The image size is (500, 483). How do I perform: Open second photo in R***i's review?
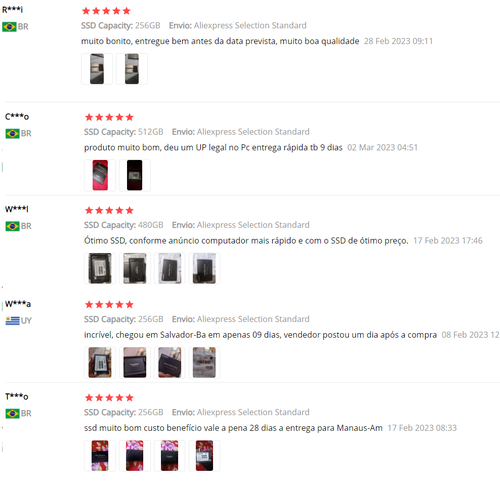132,69
